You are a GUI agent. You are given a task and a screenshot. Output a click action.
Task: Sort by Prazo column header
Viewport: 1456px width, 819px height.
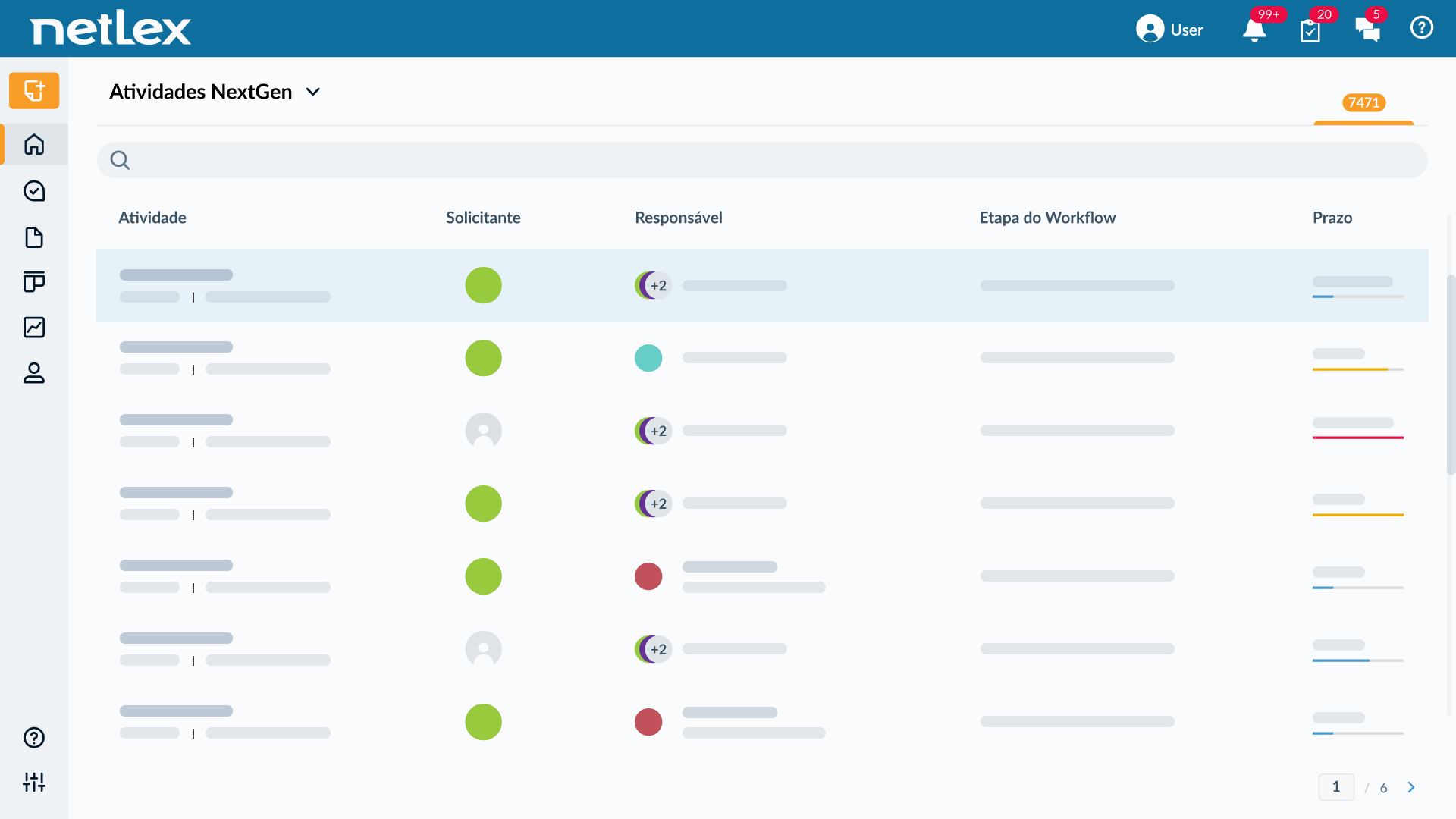tap(1332, 218)
